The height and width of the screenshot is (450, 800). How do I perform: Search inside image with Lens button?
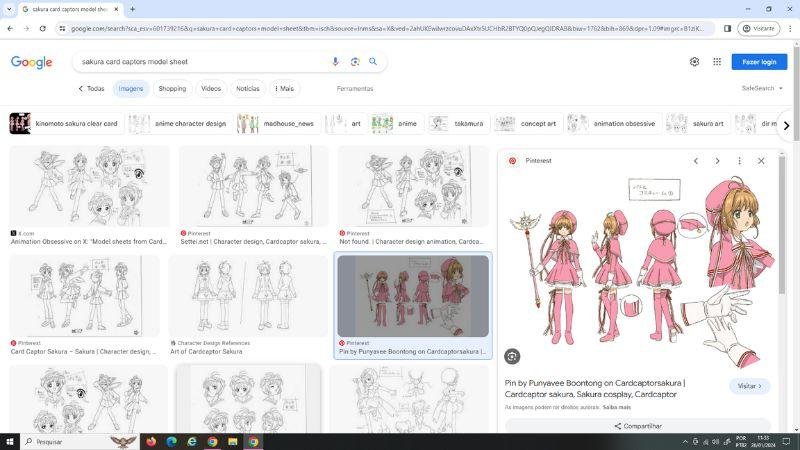click(x=512, y=356)
